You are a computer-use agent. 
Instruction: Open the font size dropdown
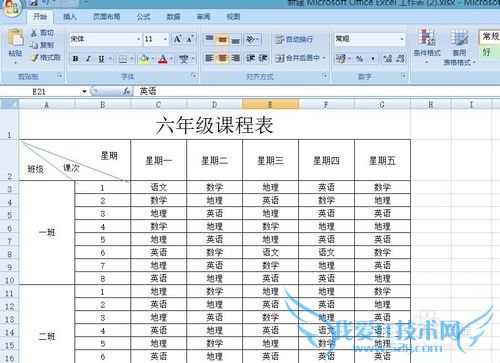coord(165,39)
